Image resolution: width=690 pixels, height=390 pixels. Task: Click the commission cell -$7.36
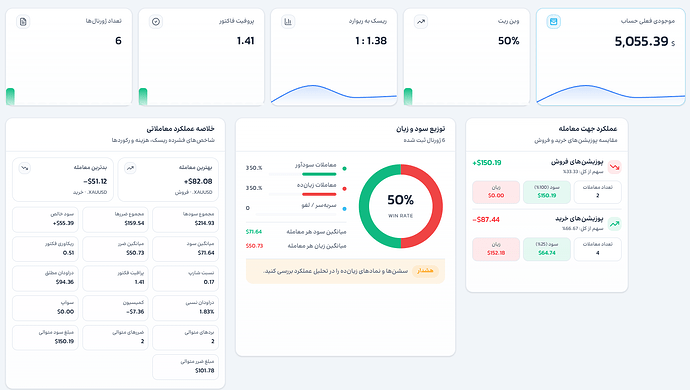pyautogui.click(x=115, y=308)
